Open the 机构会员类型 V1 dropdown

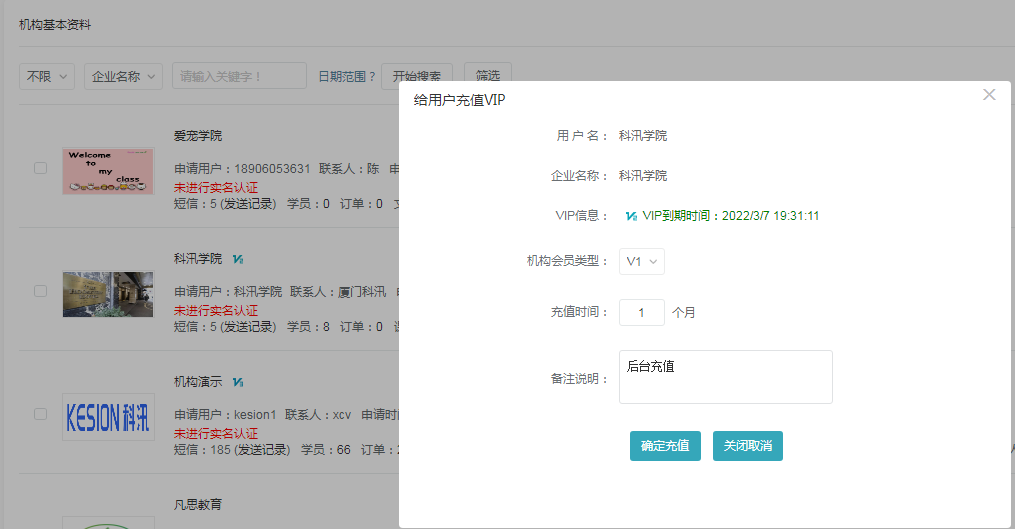click(x=641, y=261)
